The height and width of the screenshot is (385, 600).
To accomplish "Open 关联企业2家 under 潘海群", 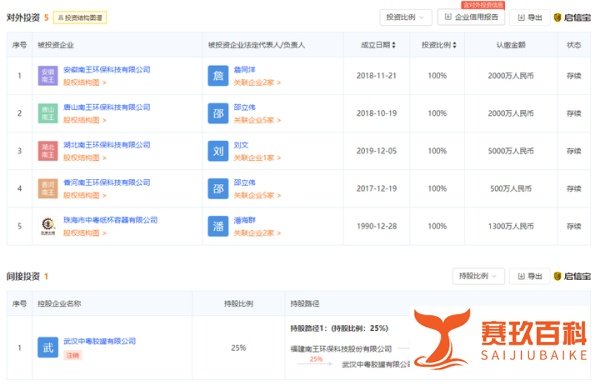I will tap(257, 233).
